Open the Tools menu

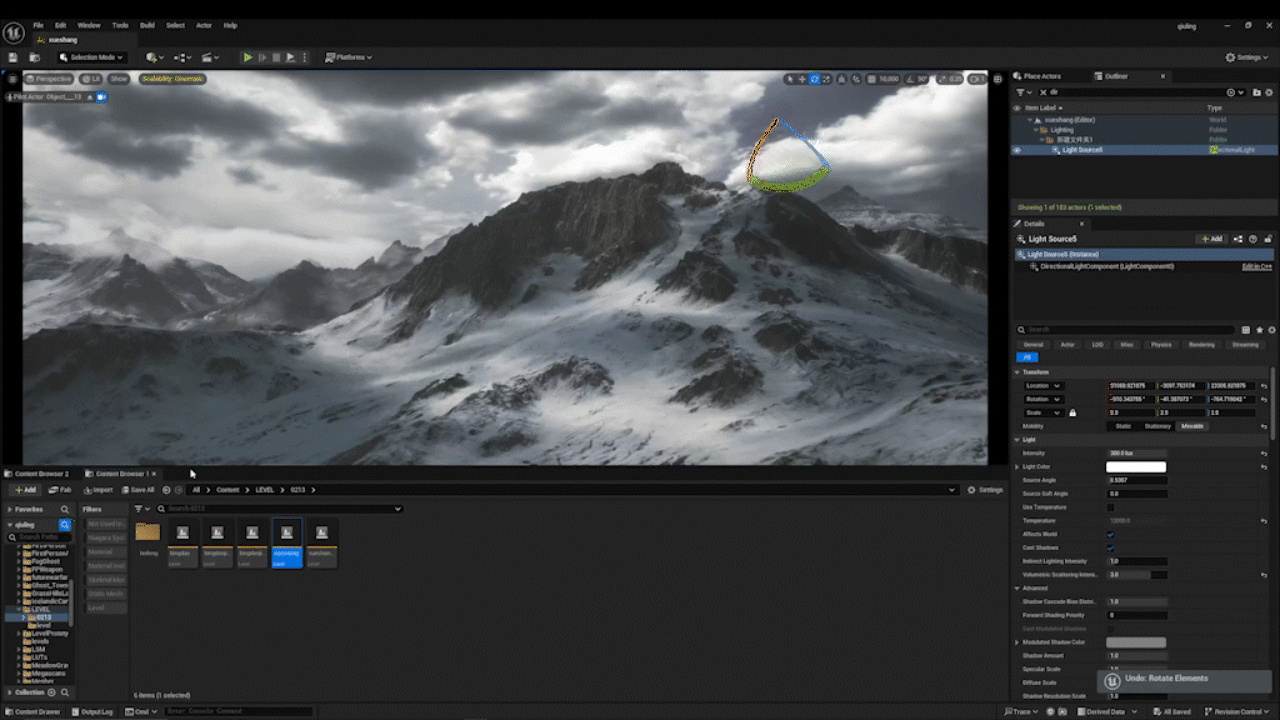[x=120, y=25]
